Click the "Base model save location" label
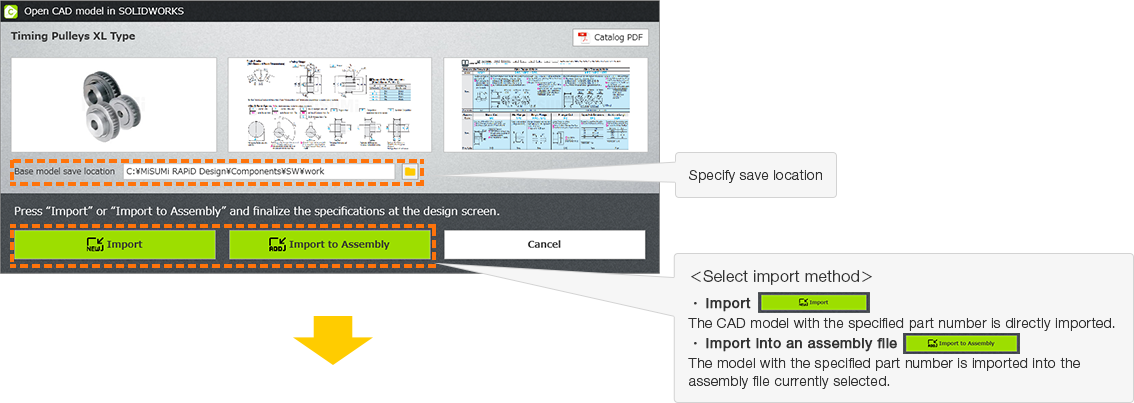This screenshot has height=403, width=1134. click(65, 171)
